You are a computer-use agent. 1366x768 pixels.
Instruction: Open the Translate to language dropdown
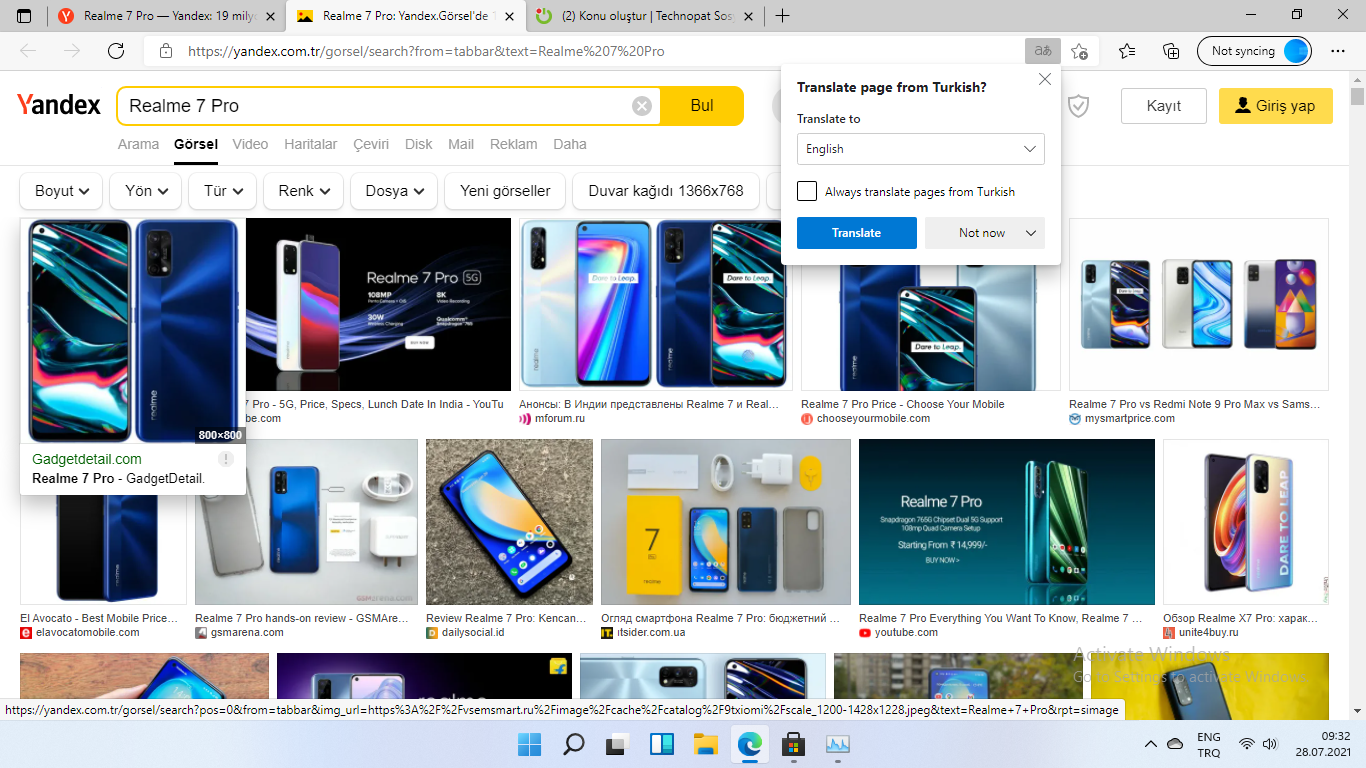[x=921, y=149]
